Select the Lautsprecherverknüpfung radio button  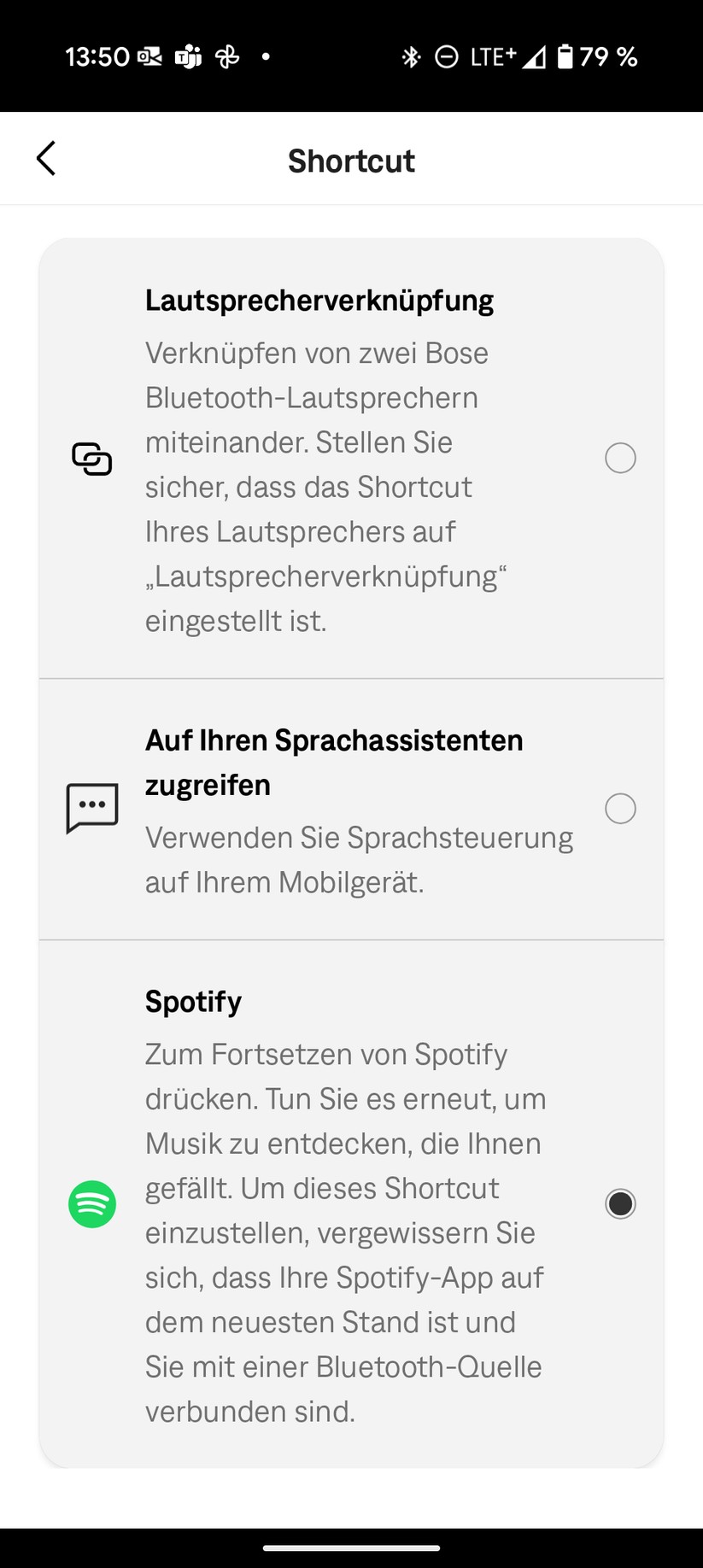[620, 459]
